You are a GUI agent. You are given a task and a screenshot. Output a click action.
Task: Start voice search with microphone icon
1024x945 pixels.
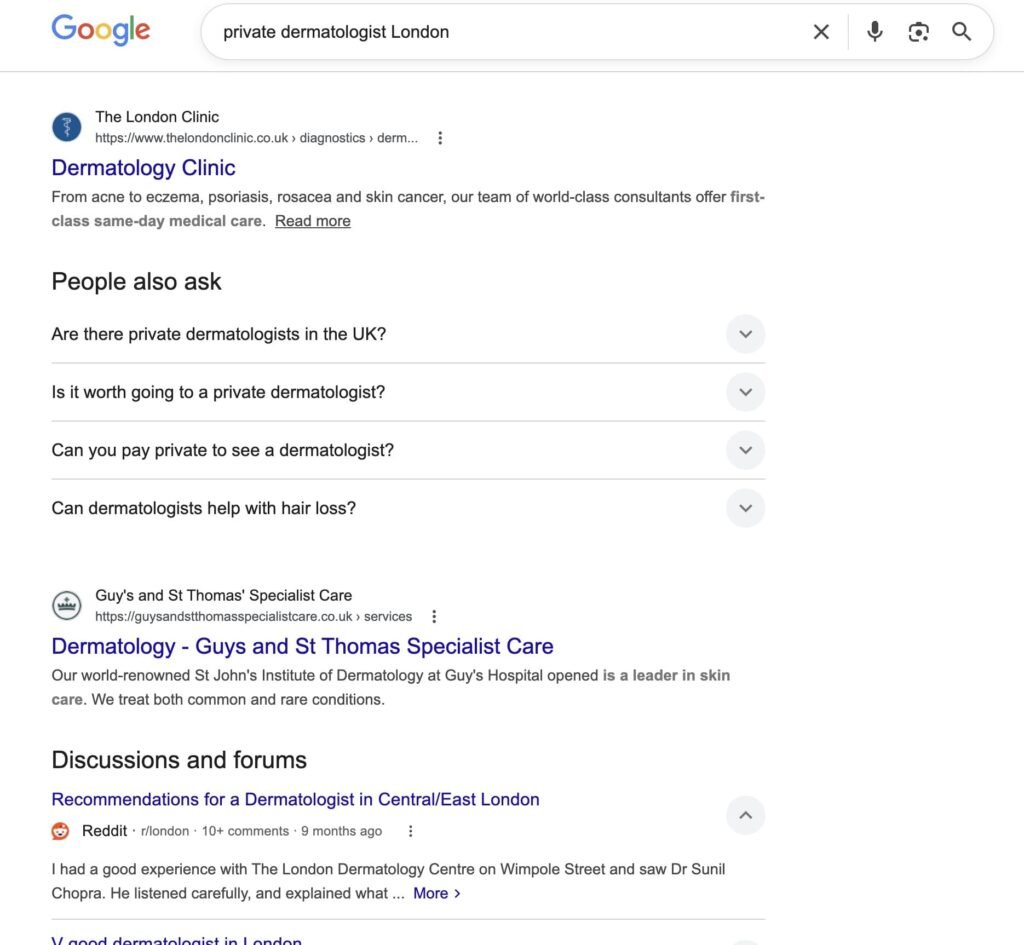tap(875, 32)
